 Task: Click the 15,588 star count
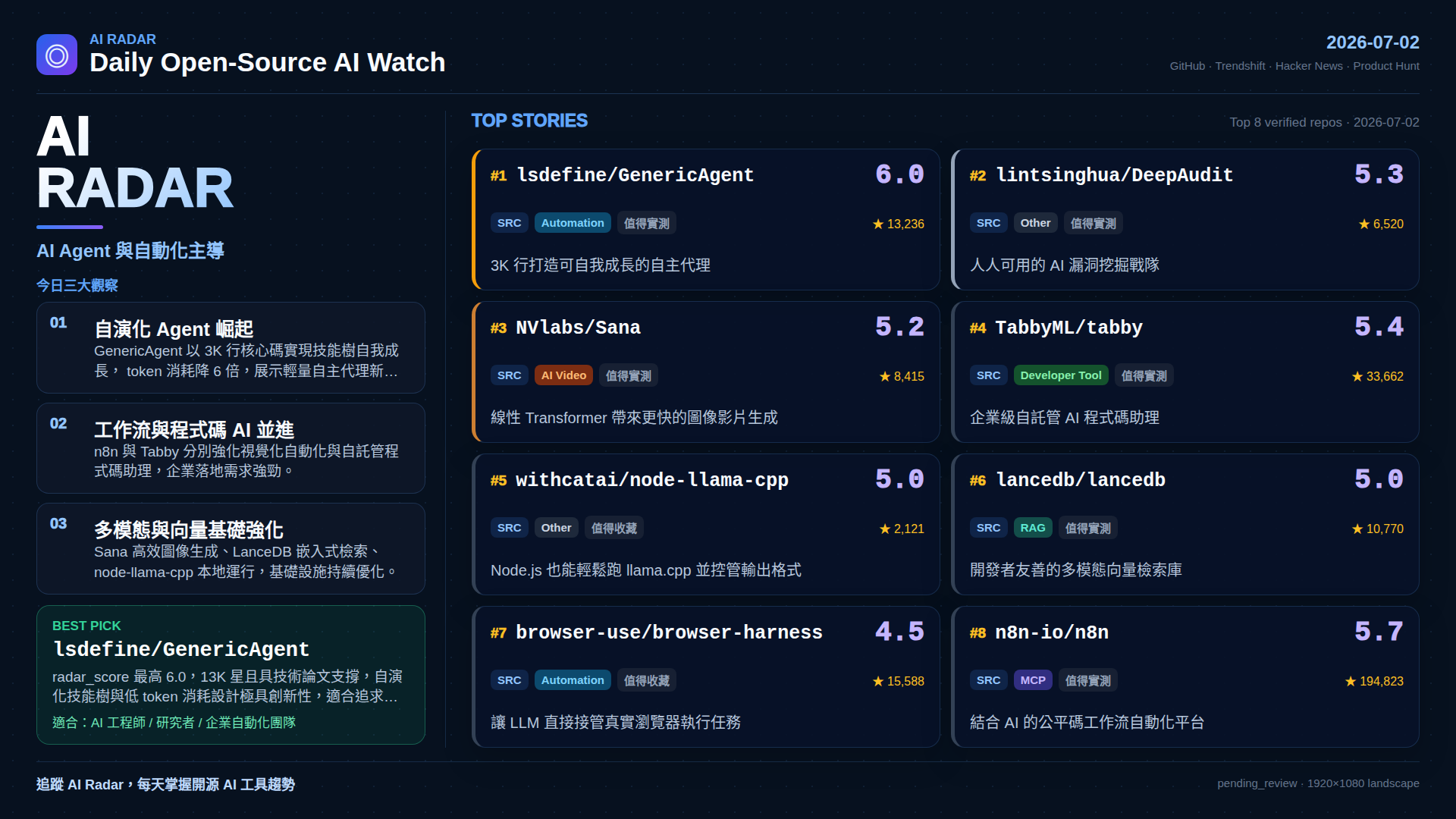pyautogui.click(x=899, y=681)
